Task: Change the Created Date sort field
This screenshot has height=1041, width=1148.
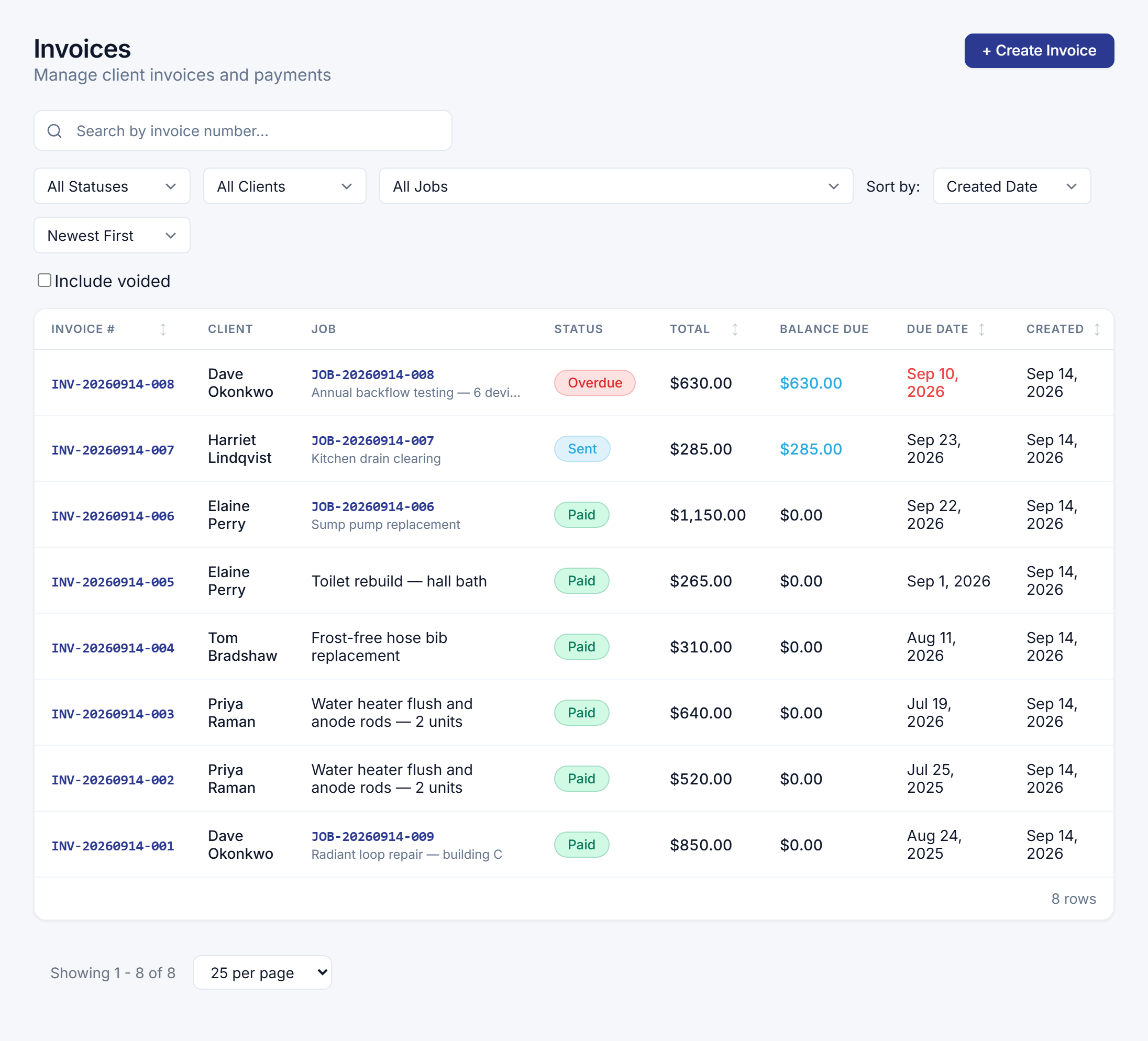Action: tap(1012, 186)
